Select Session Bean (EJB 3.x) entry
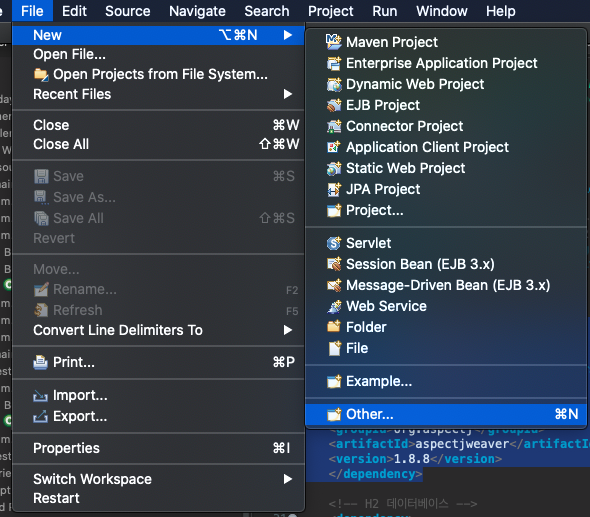 click(446, 264)
